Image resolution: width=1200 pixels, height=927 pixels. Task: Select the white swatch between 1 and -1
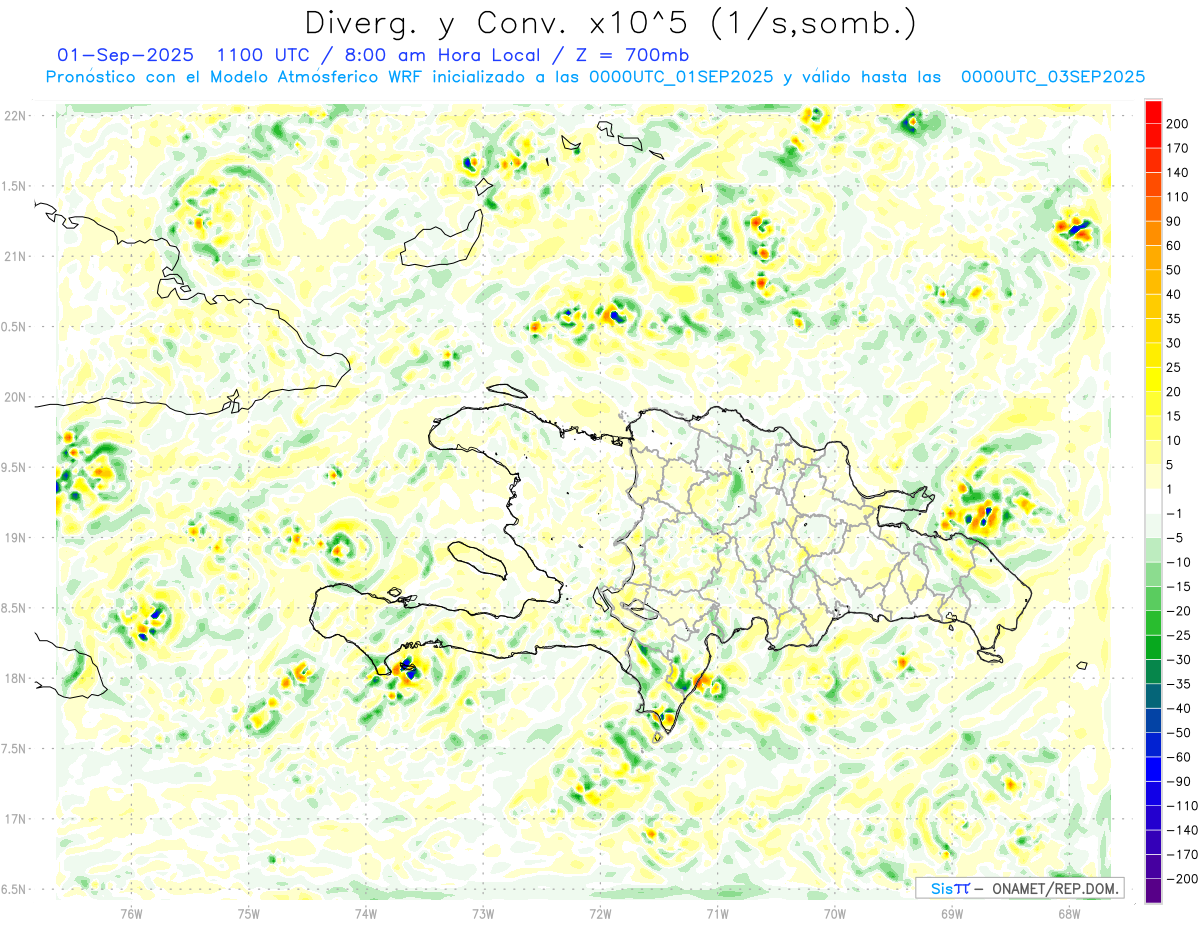tap(1153, 501)
